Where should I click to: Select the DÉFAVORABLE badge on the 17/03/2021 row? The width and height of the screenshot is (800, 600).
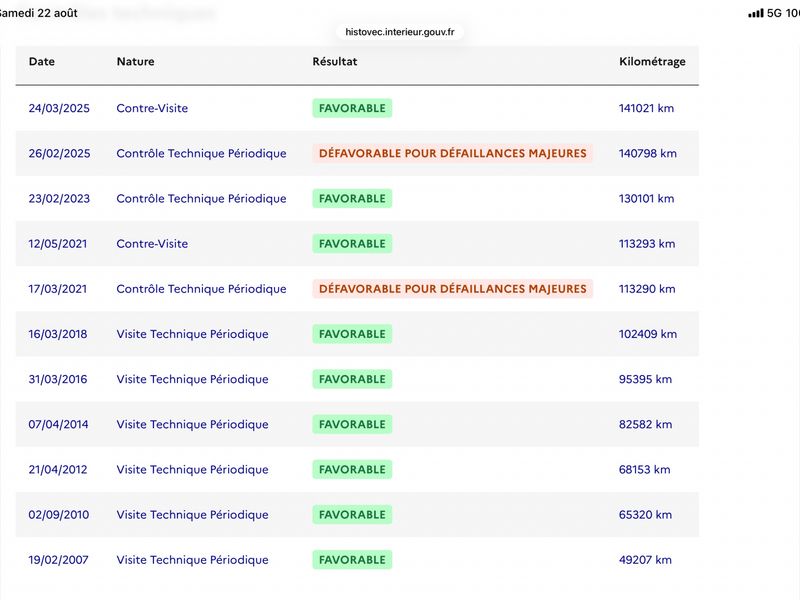(453, 289)
